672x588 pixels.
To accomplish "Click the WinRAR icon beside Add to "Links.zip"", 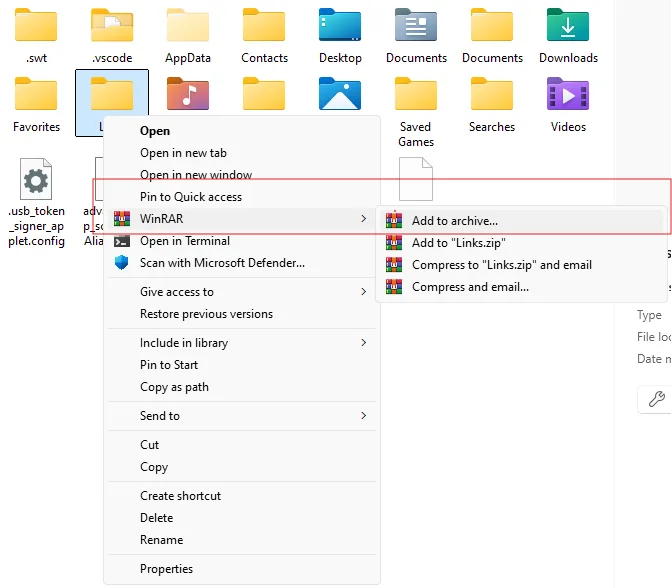I will pyautogui.click(x=394, y=243).
